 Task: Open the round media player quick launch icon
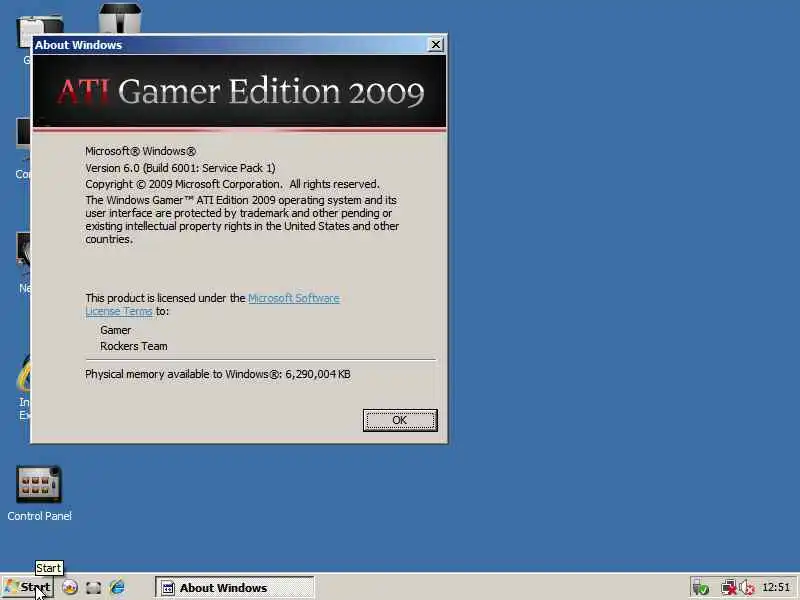(70, 587)
